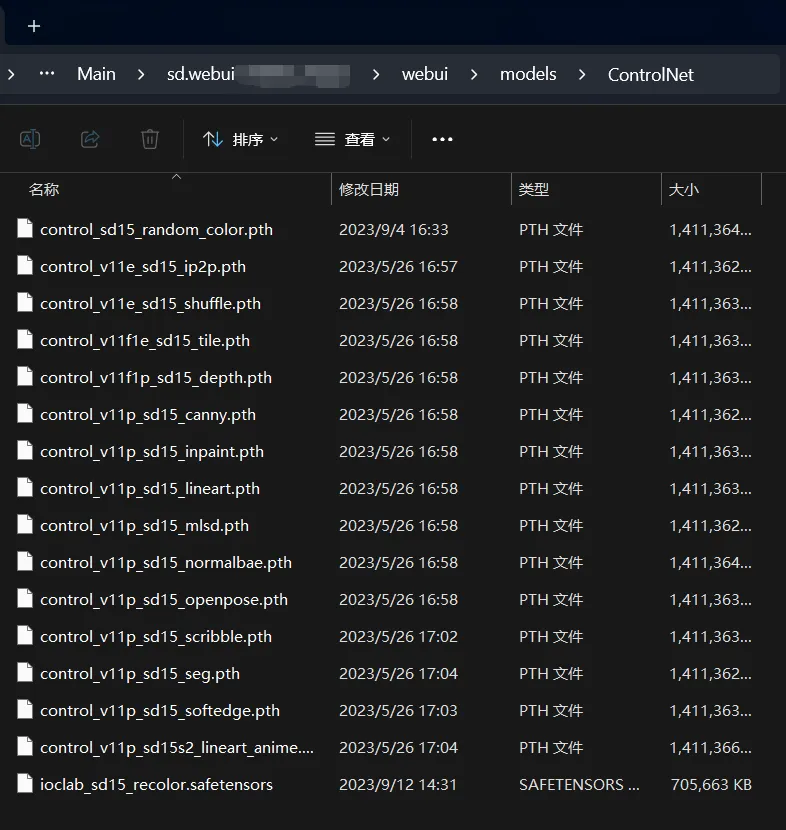Expand breadcrumb chevron after models
Image resolution: width=786 pixels, height=830 pixels.
[x=582, y=74]
